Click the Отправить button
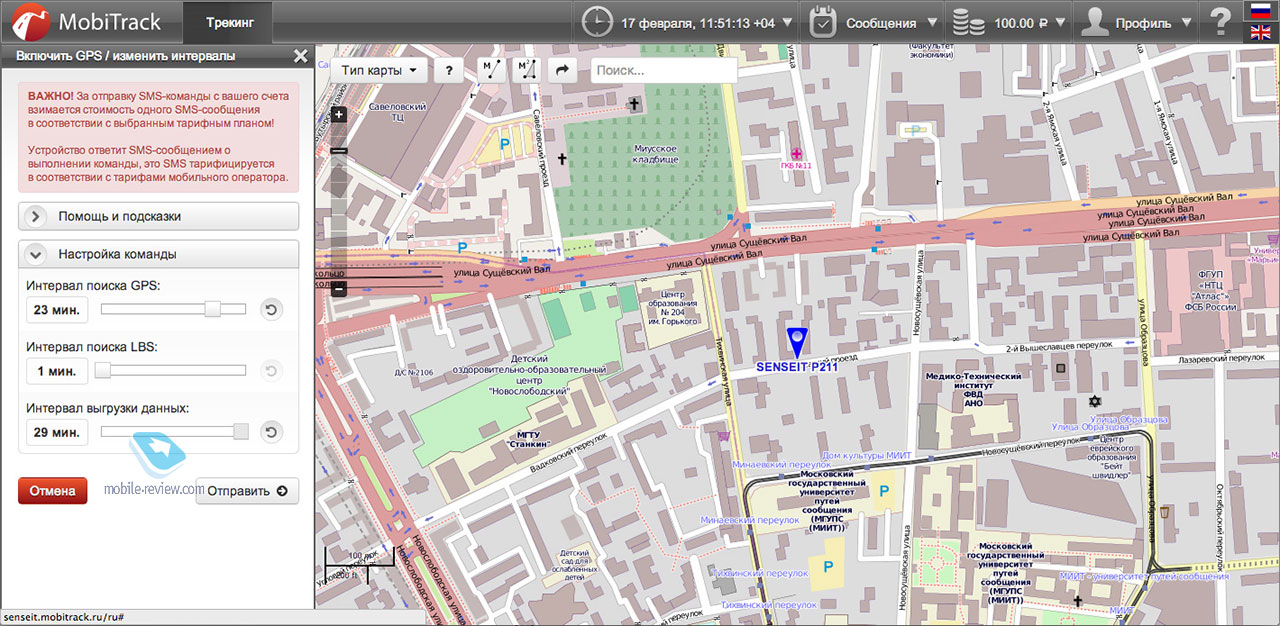Screen dimensions: 1280x626 pos(247,491)
